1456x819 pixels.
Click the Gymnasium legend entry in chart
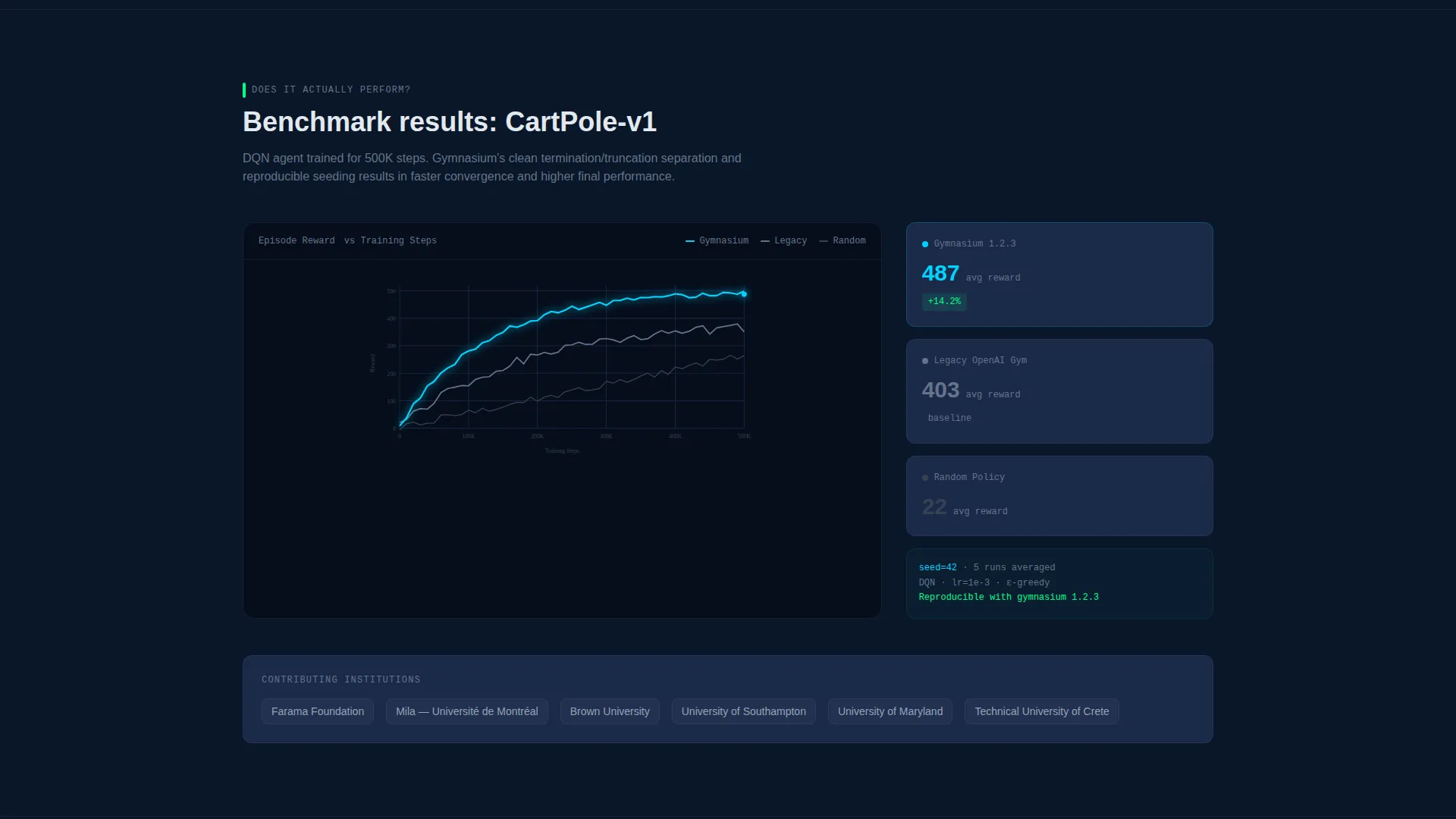click(x=717, y=240)
